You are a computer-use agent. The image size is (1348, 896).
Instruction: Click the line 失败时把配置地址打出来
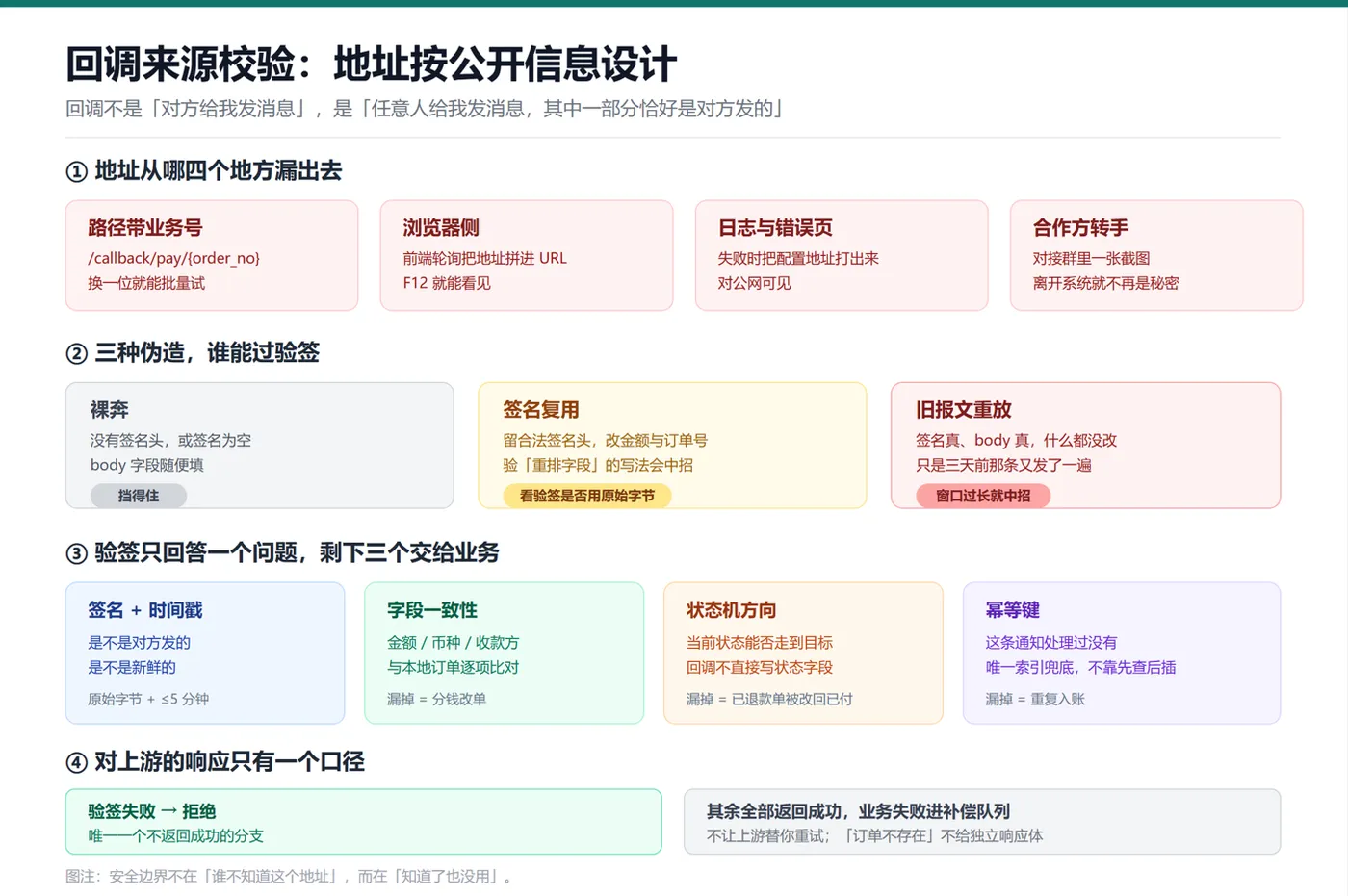[x=798, y=258]
